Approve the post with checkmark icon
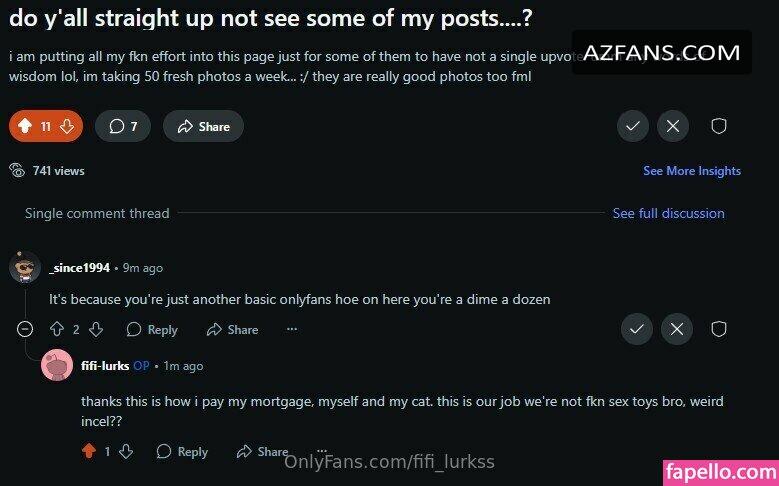Viewport: 779px width, 486px height. pyautogui.click(x=632, y=126)
